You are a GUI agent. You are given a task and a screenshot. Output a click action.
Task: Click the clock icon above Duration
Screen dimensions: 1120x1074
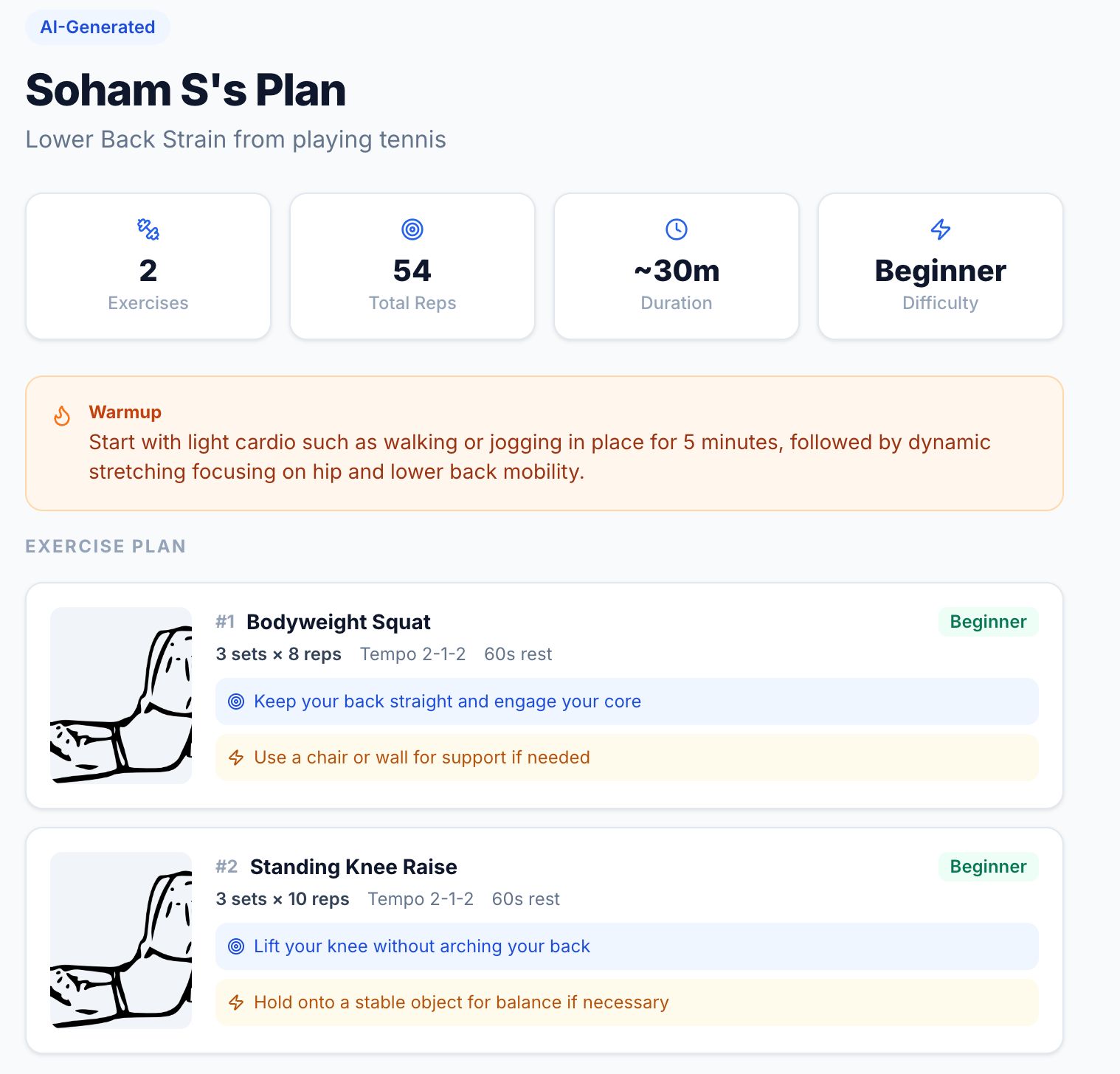(x=677, y=229)
